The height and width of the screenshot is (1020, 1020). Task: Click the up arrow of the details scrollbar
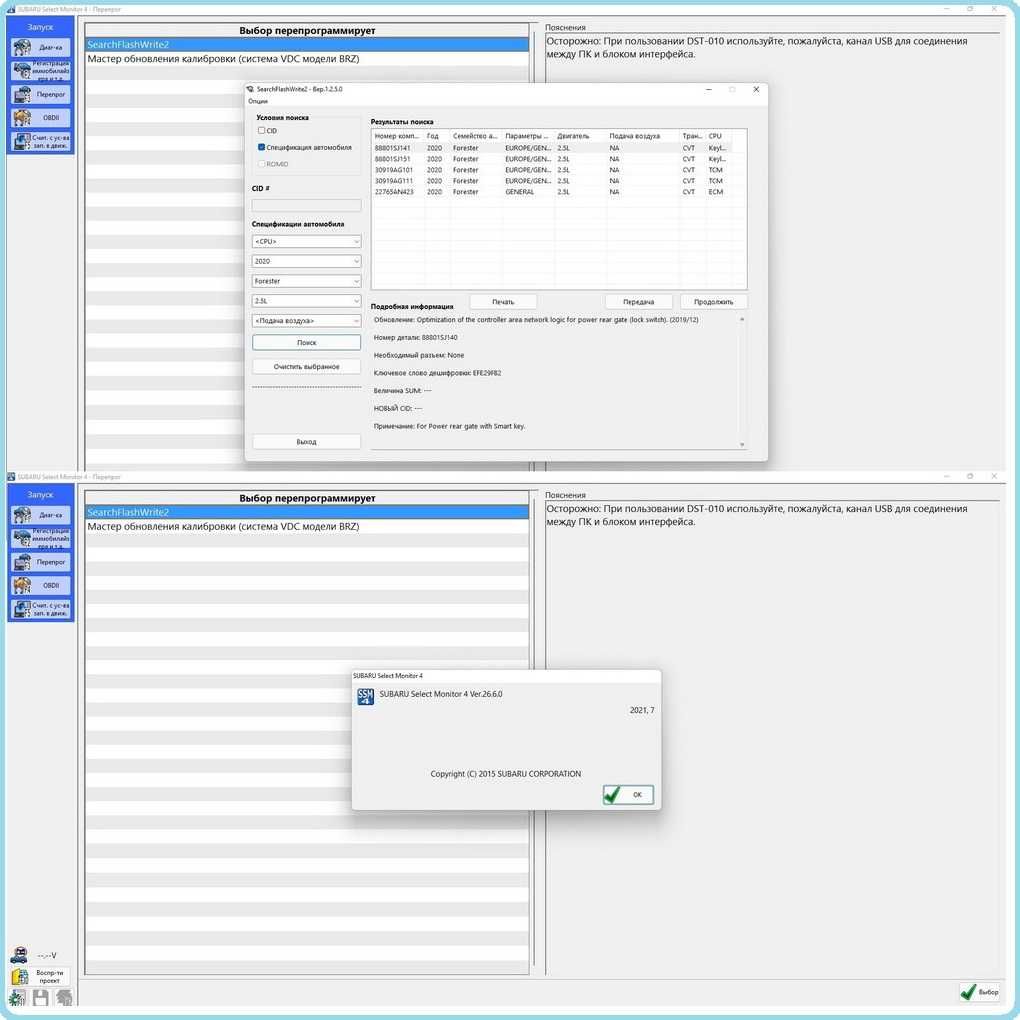click(x=742, y=319)
